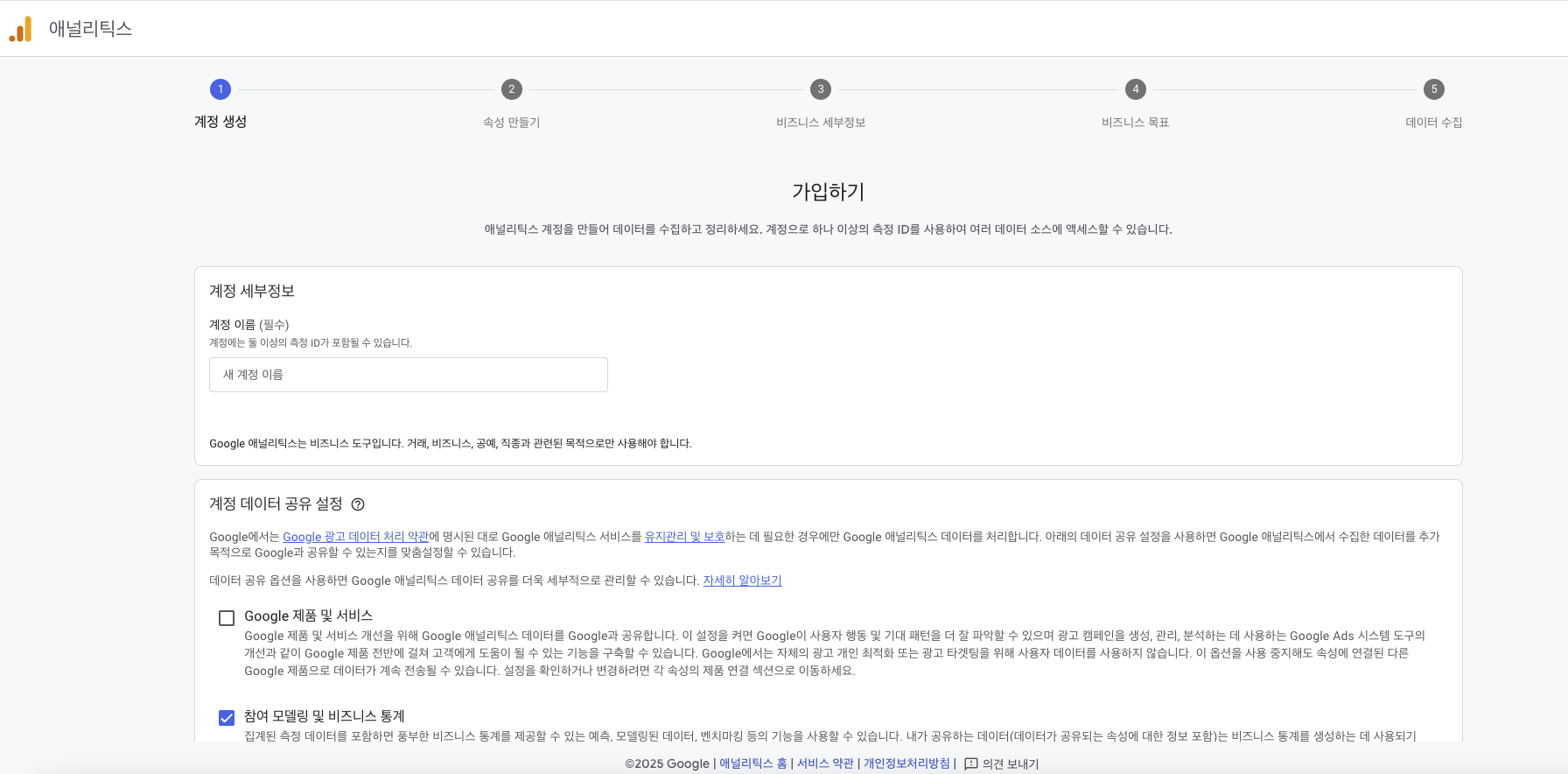Image resolution: width=1568 pixels, height=774 pixels.
Task: Click the 비즈니스 목표 step label
Action: (x=1136, y=123)
